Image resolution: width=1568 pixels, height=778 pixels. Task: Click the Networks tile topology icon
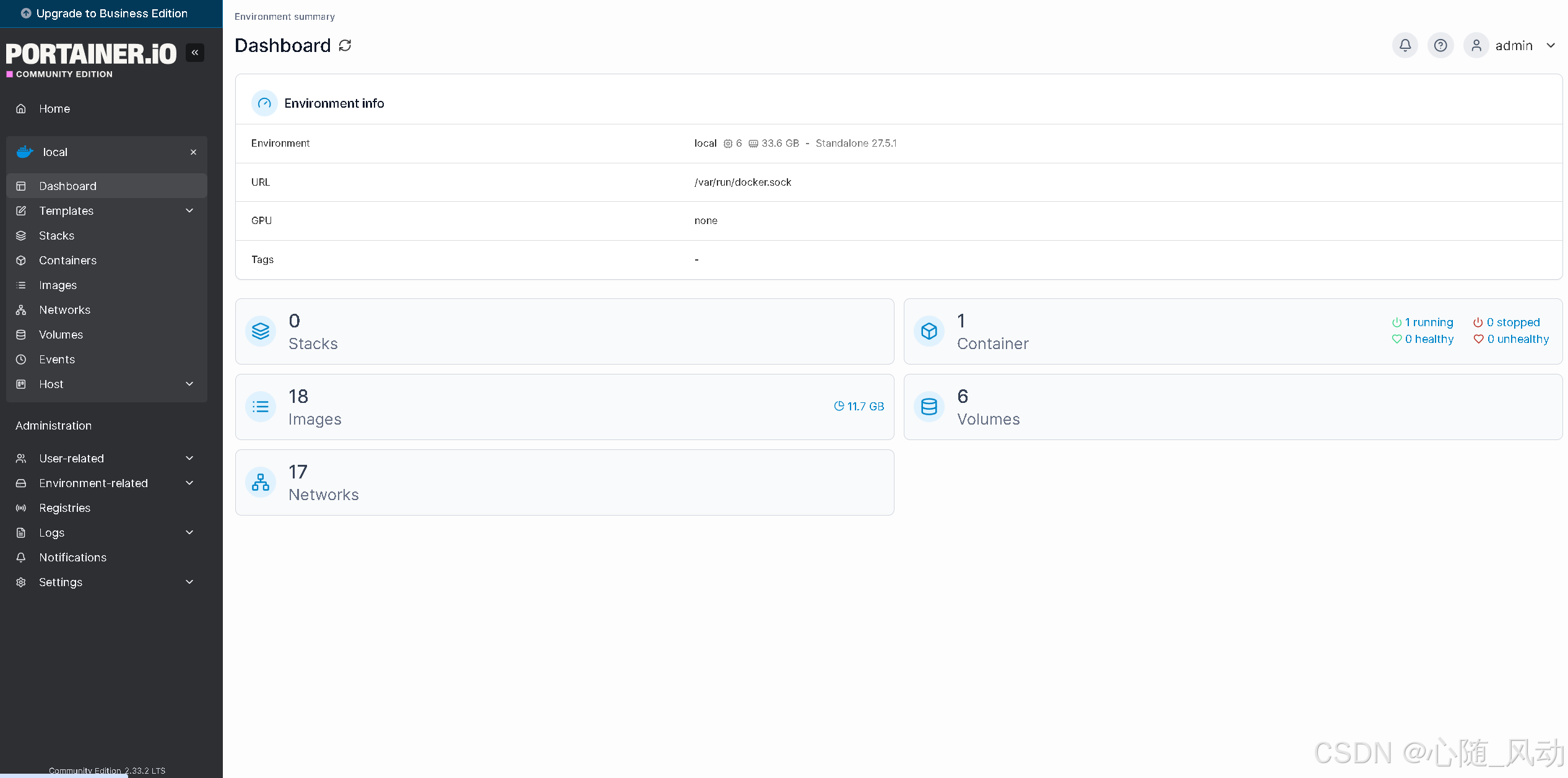pyautogui.click(x=261, y=482)
